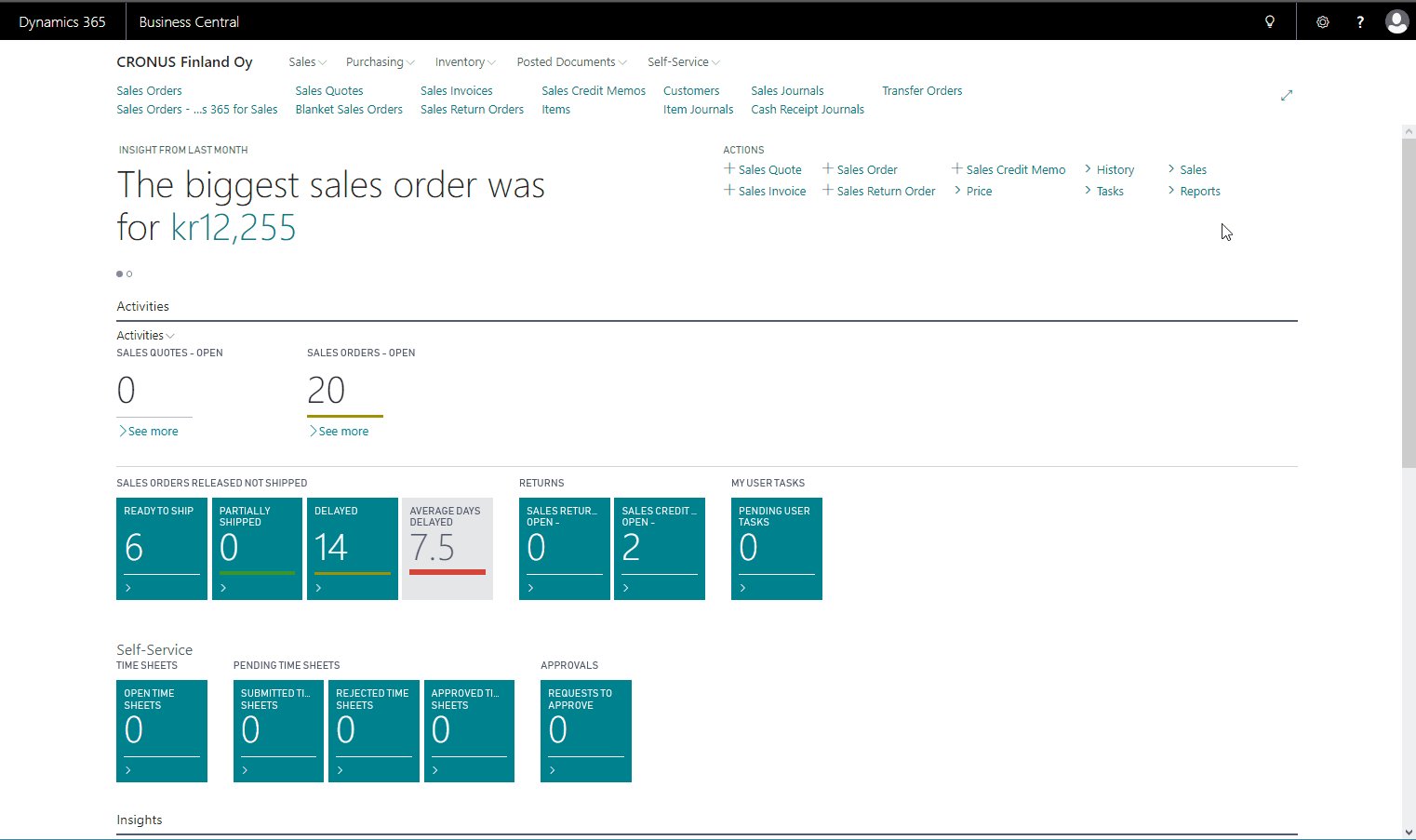Open the lightbulb Tell Me search
The height and width of the screenshot is (840, 1416).
(1269, 20)
